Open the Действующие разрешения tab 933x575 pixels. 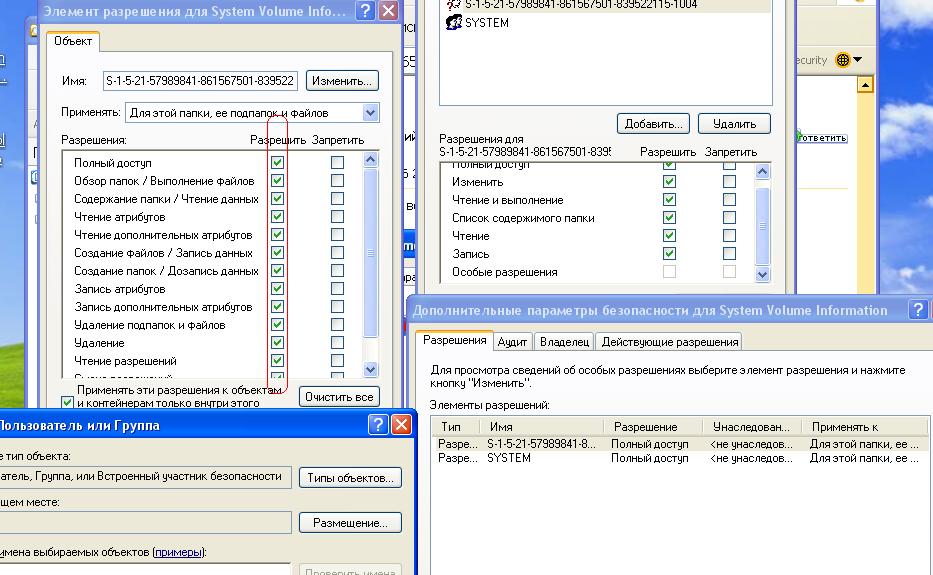669,342
